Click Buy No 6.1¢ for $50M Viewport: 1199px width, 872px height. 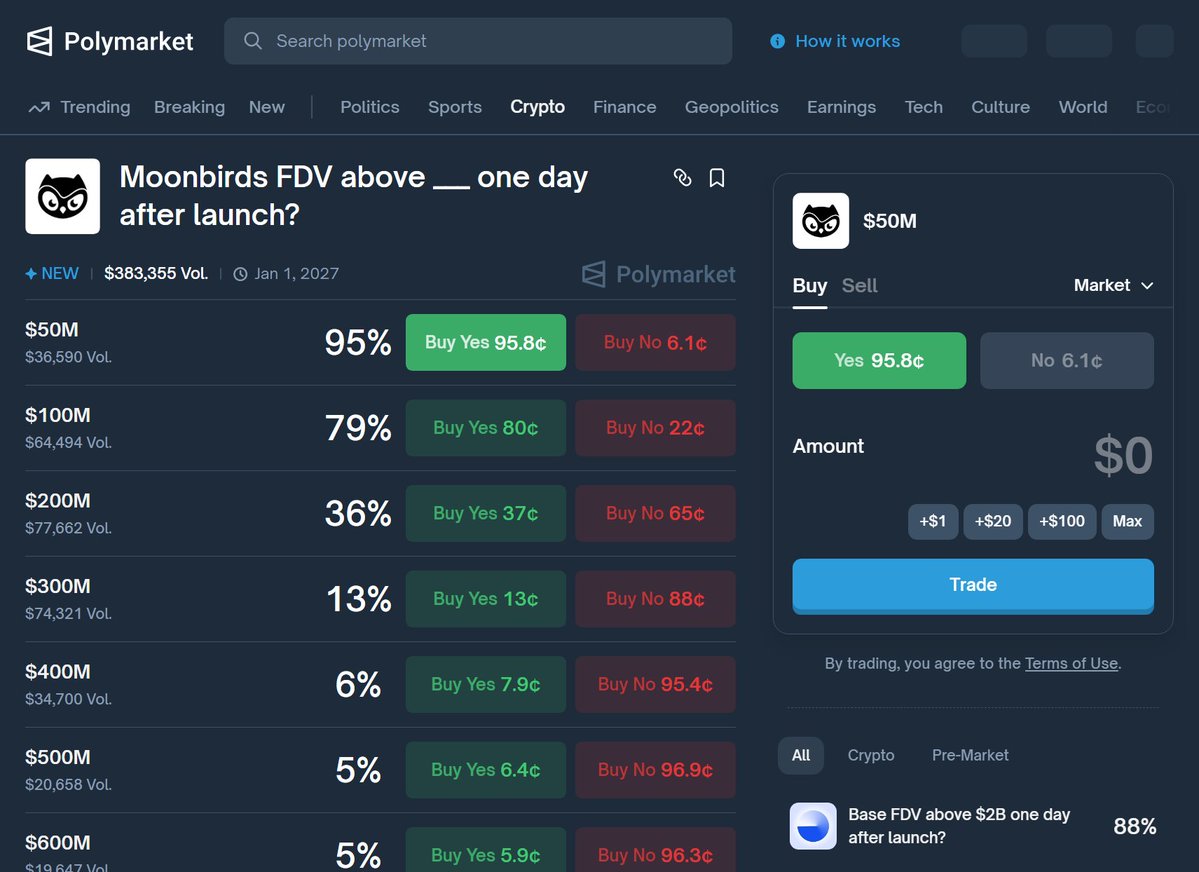[x=655, y=343]
